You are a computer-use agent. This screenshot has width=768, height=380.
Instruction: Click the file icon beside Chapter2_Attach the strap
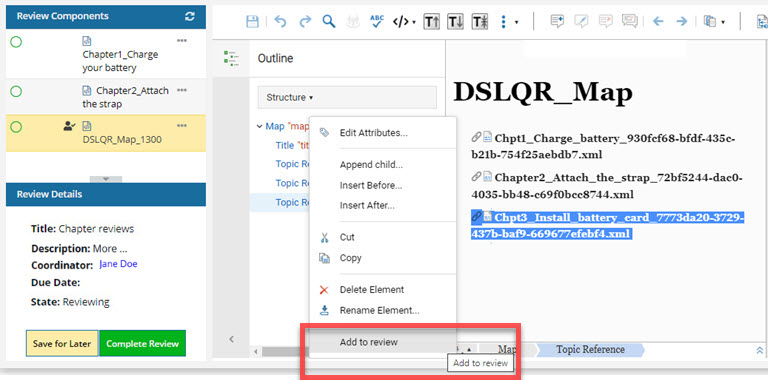(87, 90)
